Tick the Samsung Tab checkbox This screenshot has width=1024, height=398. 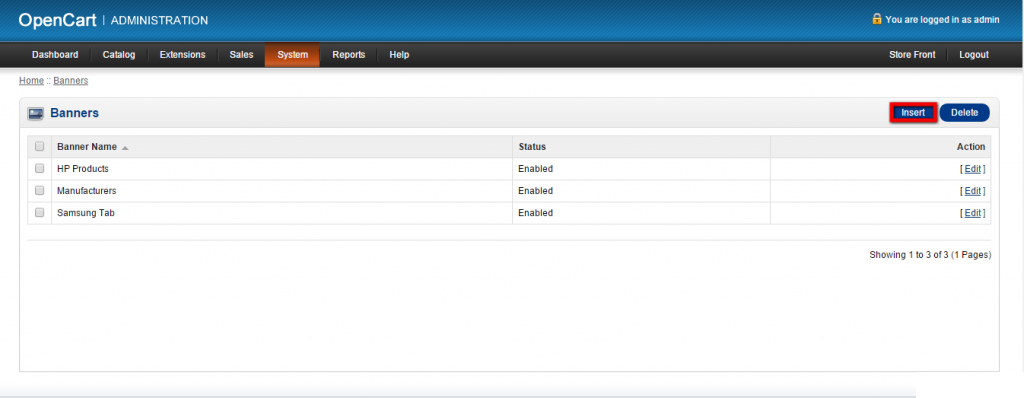click(x=39, y=212)
